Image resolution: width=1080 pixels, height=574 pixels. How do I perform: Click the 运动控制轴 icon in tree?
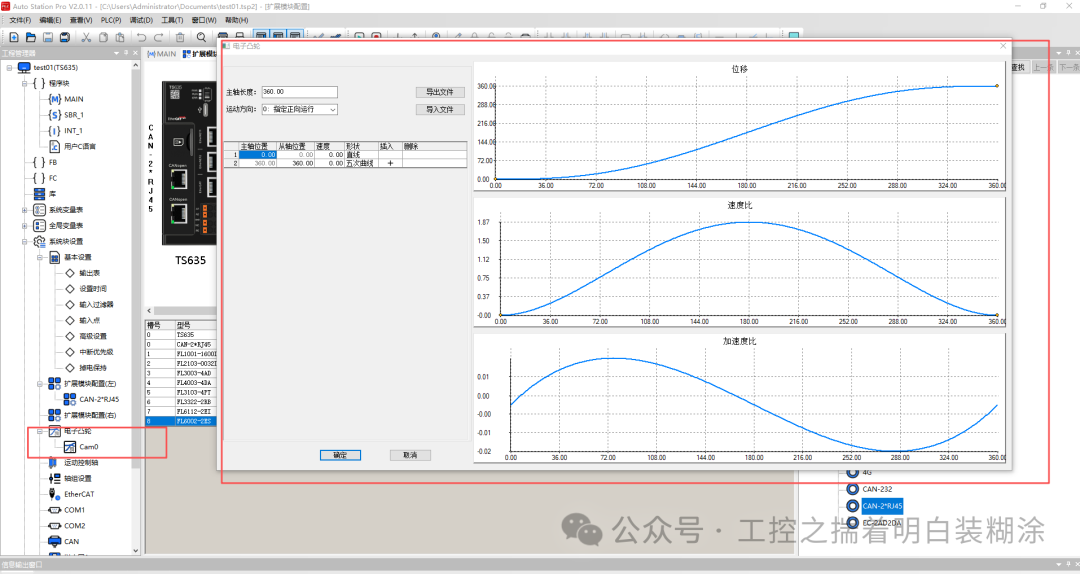click(54, 462)
